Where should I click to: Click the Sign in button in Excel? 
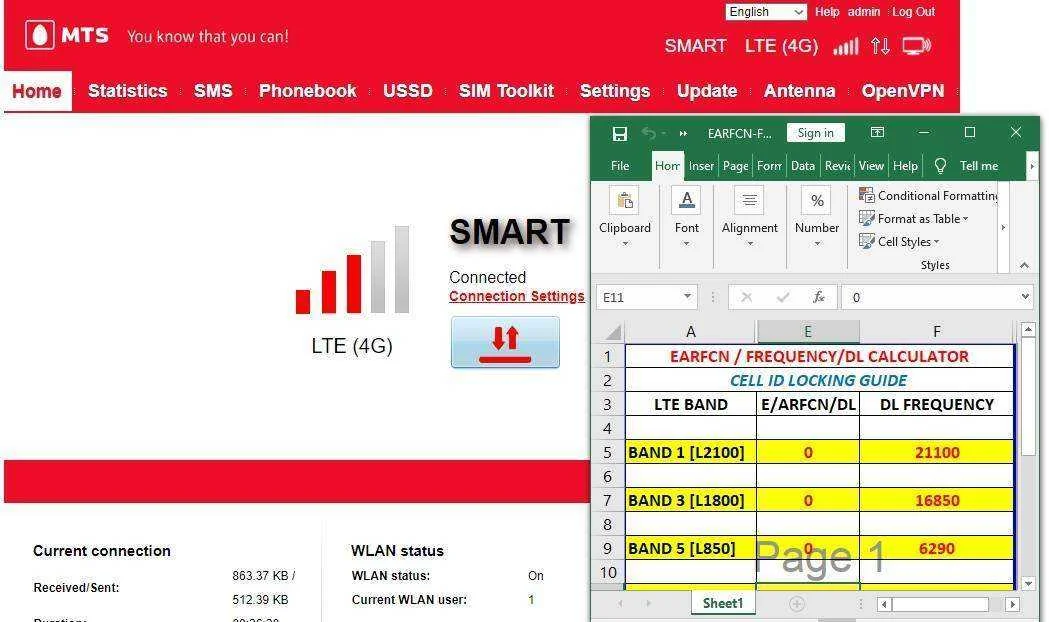click(816, 133)
